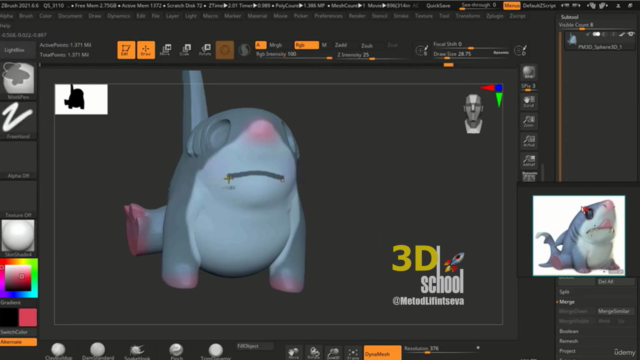Image resolution: width=640 pixels, height=360 pixels.
Task: Open the Stroke menu
Action: coord(401,16)
